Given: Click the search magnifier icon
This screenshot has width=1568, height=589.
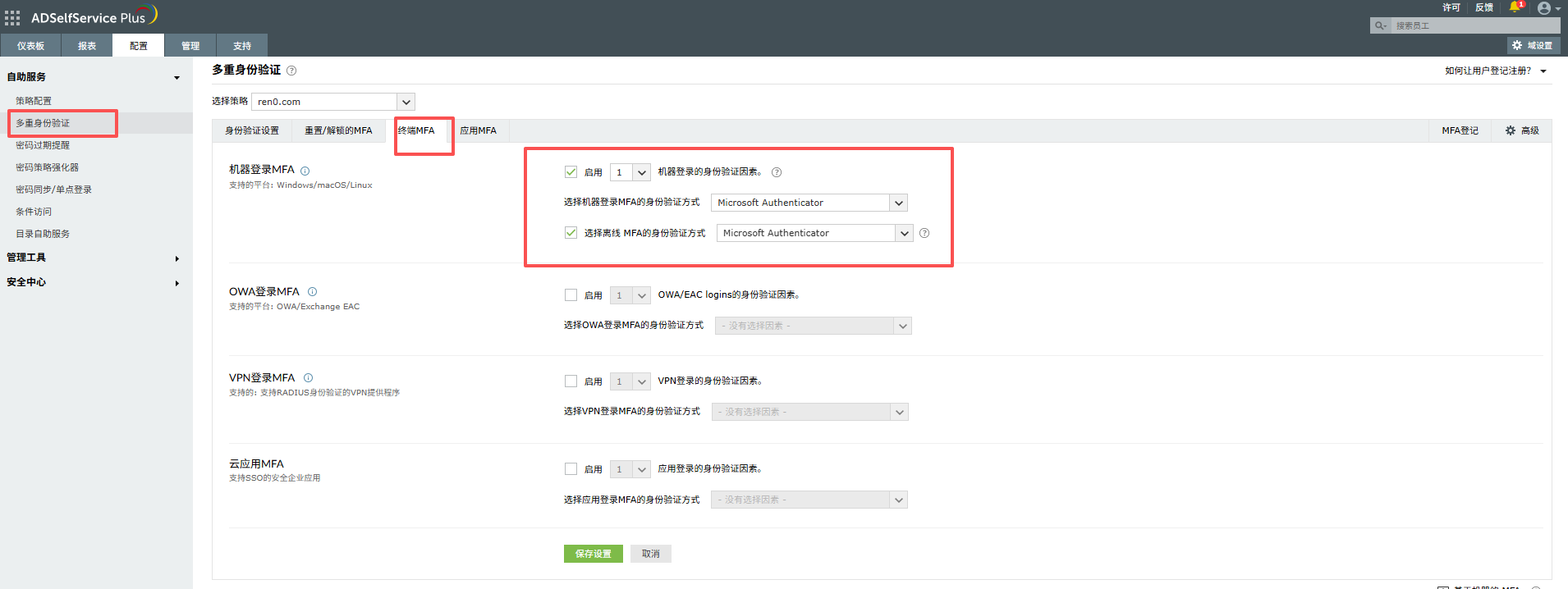Looking at the screenshot, I should pos(1380,26).
